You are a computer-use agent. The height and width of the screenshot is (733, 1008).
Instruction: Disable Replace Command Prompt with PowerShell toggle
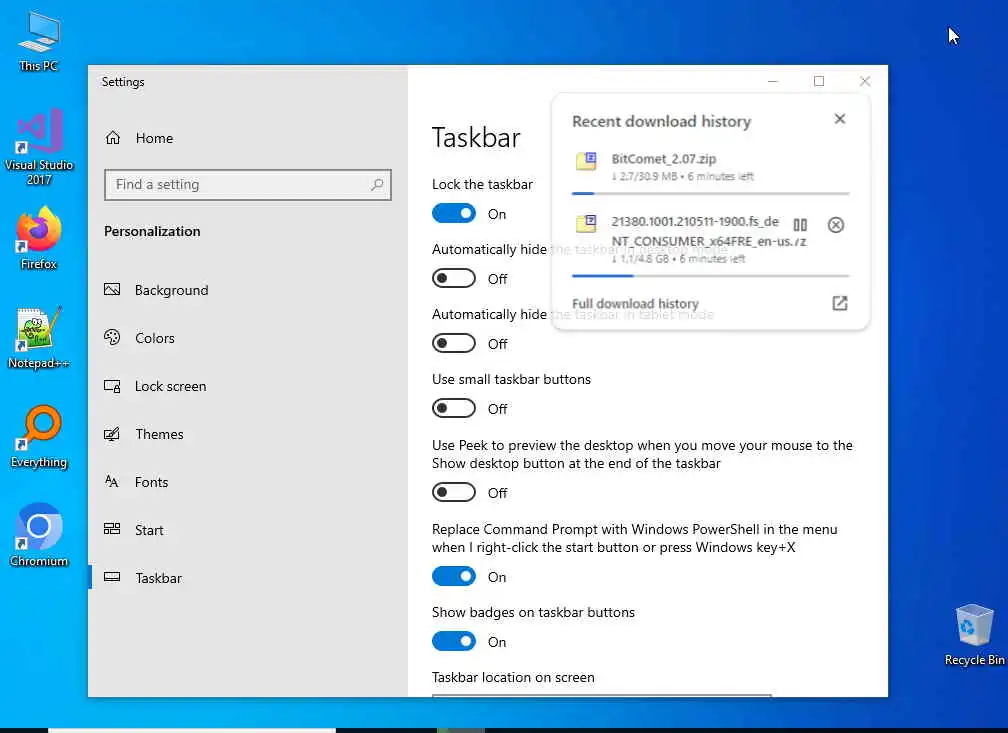(x=454, y=576)
